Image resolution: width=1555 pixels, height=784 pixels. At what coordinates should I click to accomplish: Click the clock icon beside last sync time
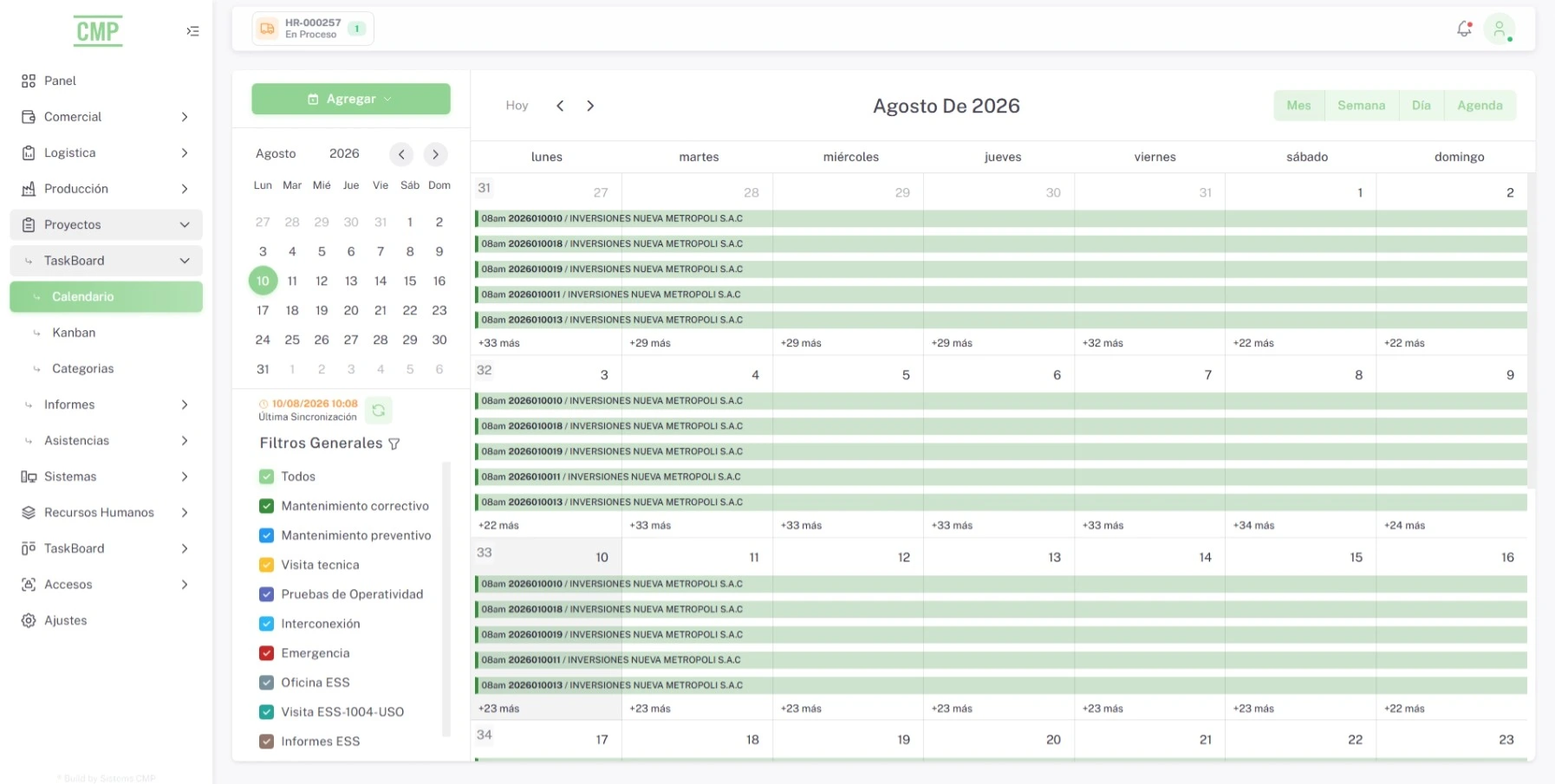(x=264, y=404)
